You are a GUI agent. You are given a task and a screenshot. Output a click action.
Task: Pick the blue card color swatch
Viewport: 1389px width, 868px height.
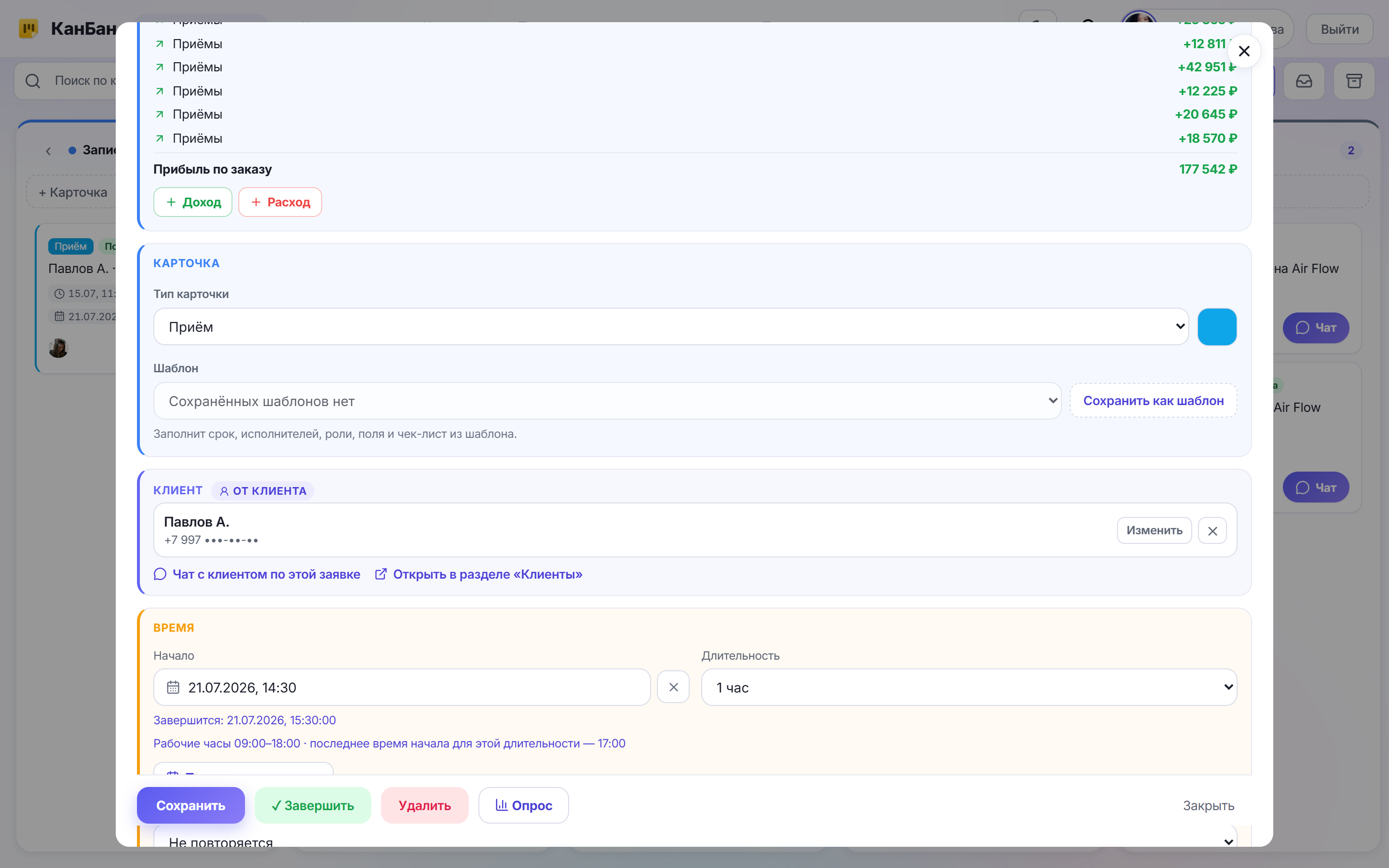(1217, 326)
